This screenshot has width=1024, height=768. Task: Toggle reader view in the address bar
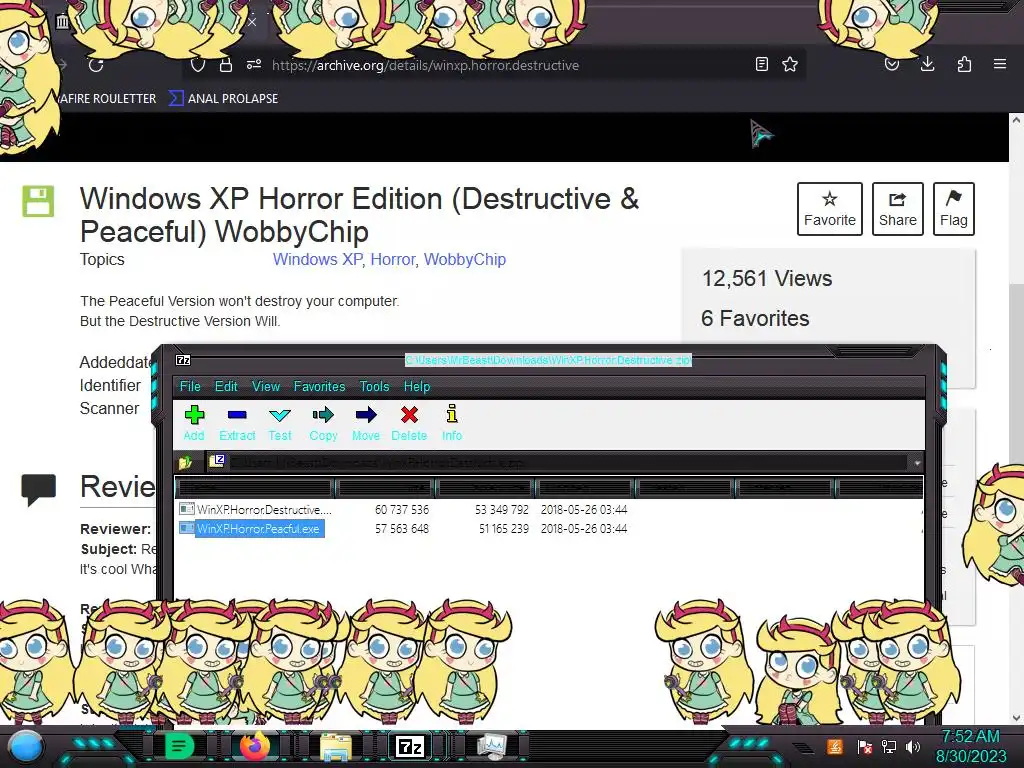(x=761, y=64)
